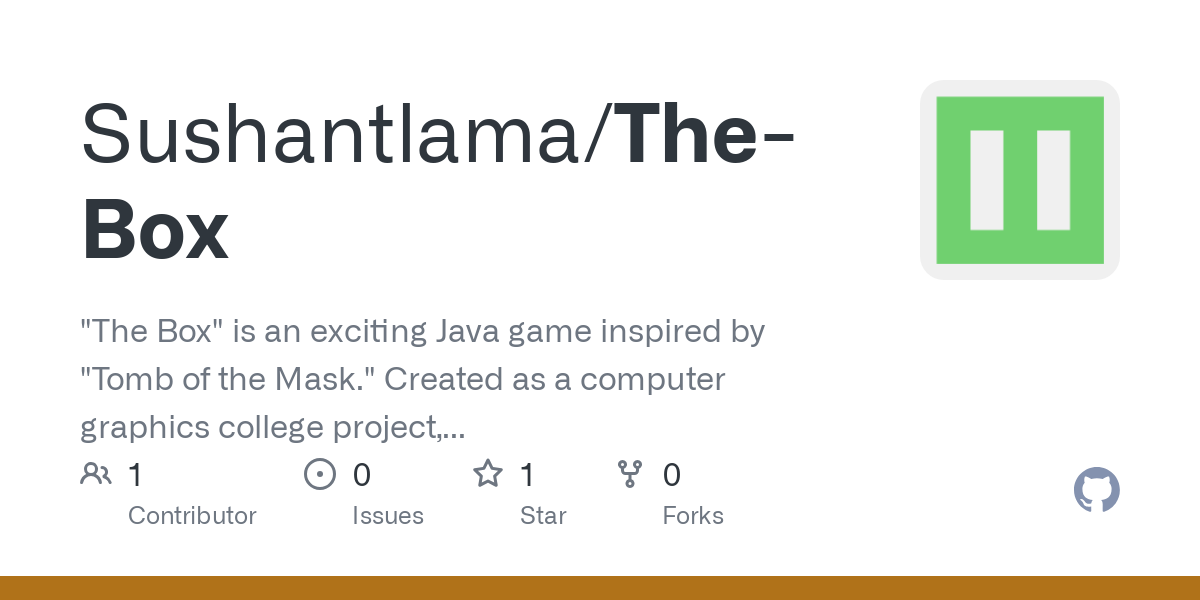Click the brown Java language color bar

tap(600, 588)
